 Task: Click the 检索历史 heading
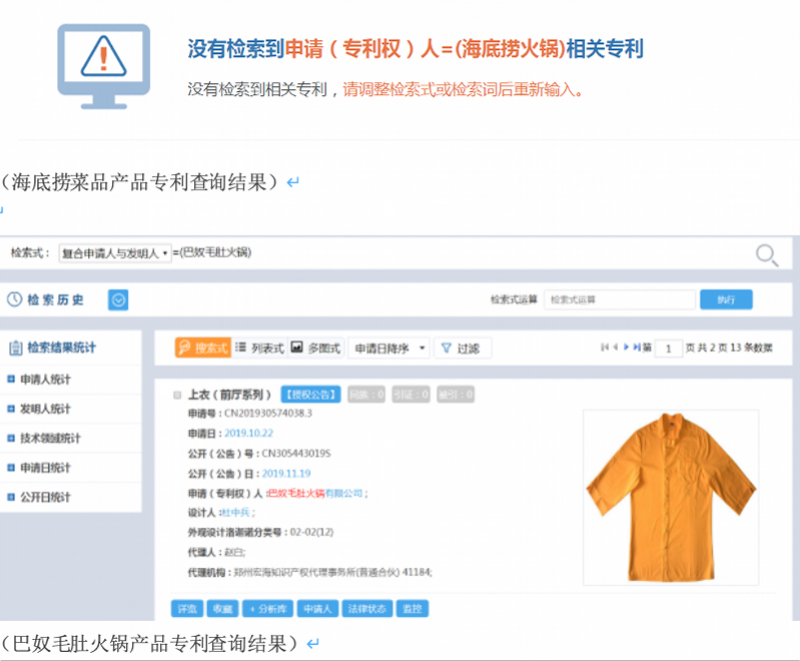click(x=55, y=299)
